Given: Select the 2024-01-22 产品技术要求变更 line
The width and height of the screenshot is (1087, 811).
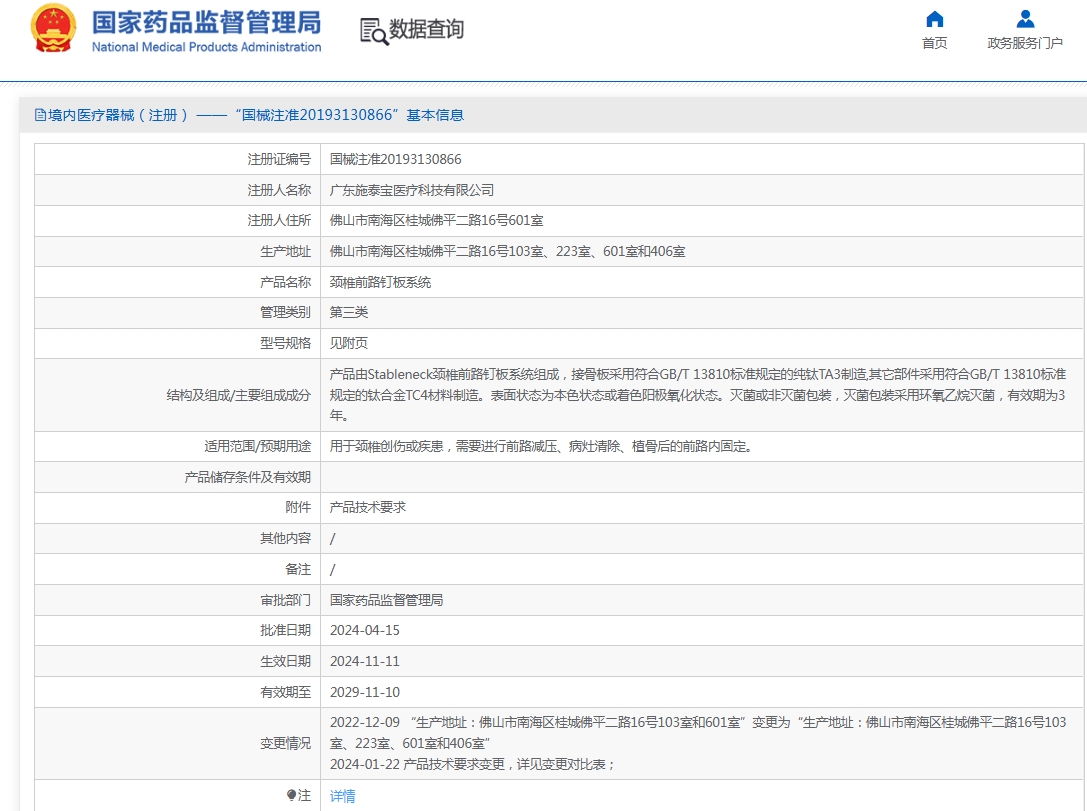Looking at the screenshot, I should (x=472, y=764).
